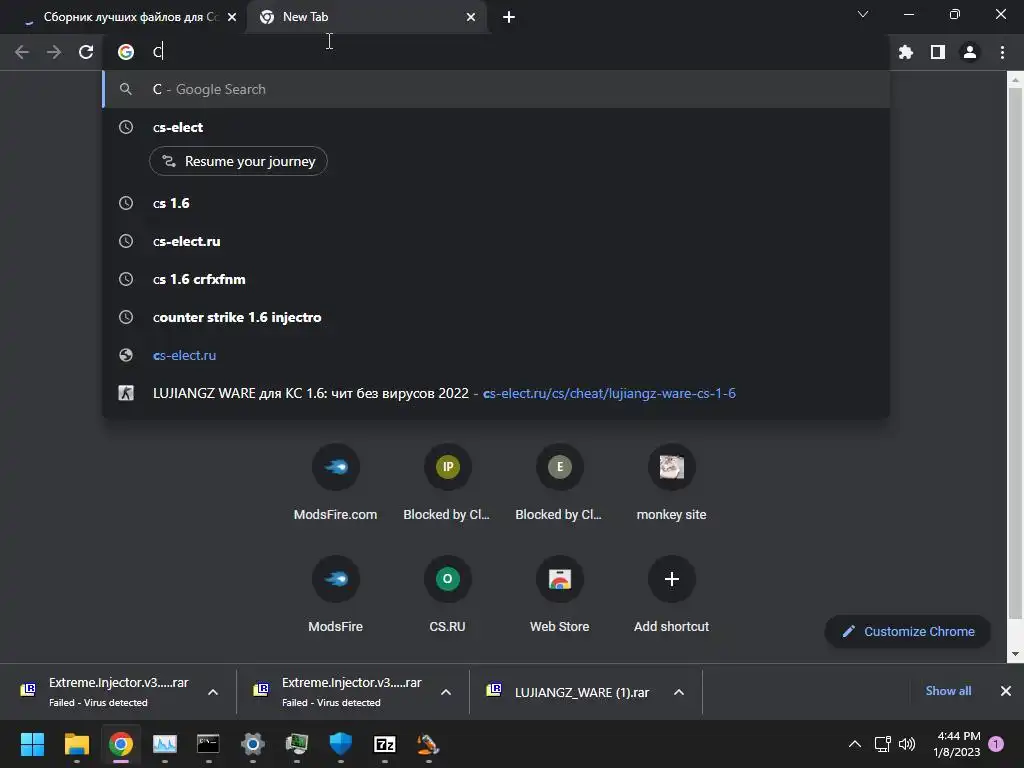This screenshot has height=768, width=1024.
Task: Open the profile avatar menu
Action: coord(970,52)
